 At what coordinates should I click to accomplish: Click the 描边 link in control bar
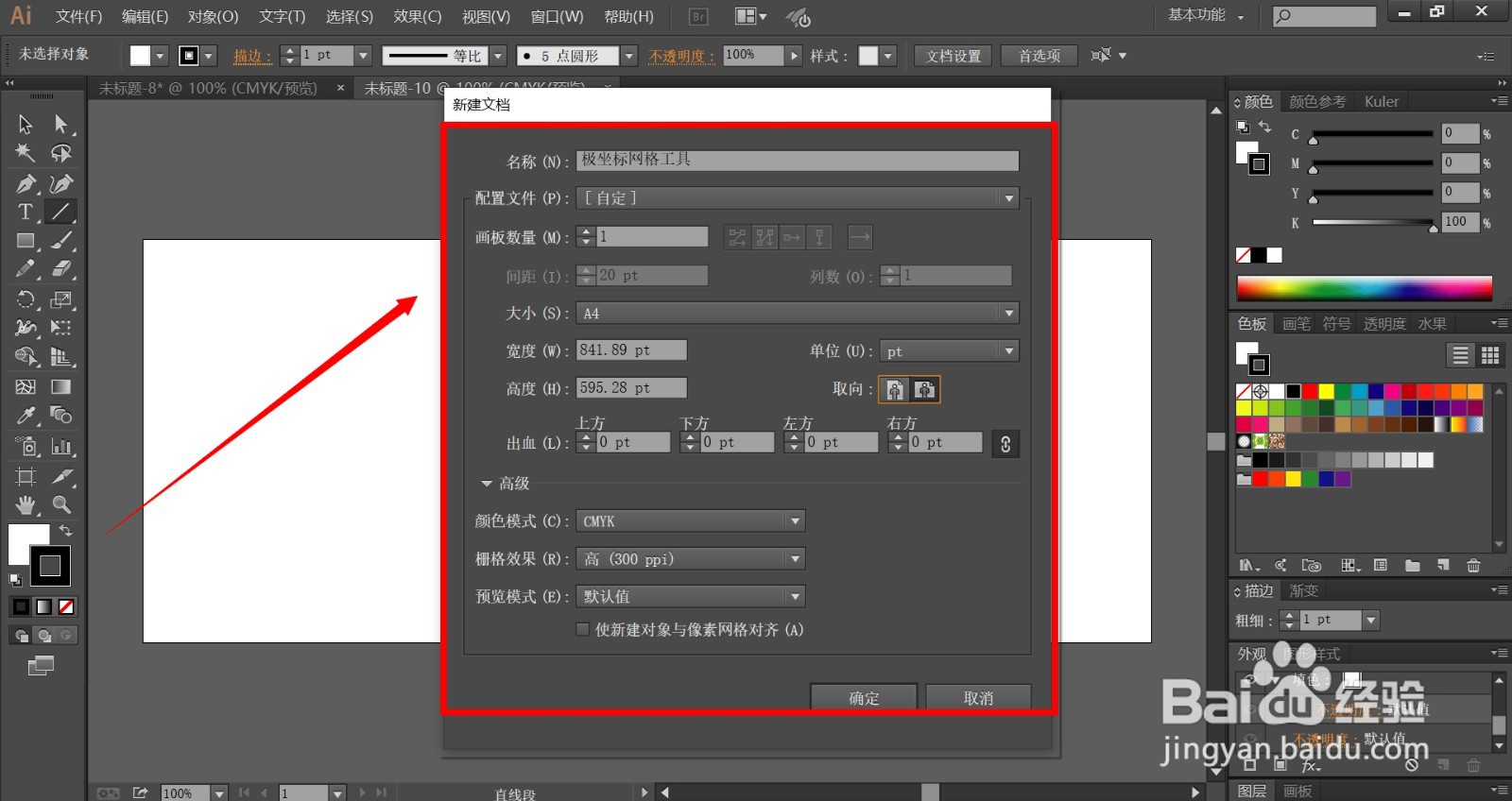[252, 57]
